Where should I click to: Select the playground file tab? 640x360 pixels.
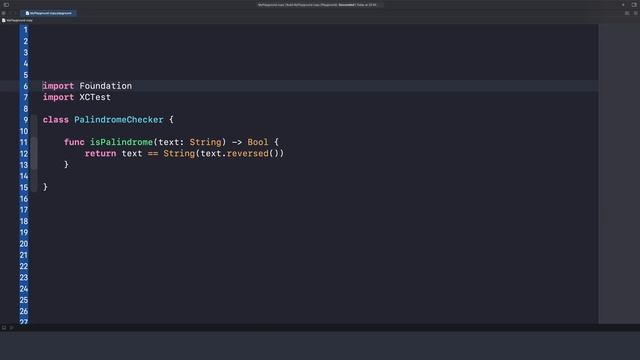[49, 13]
